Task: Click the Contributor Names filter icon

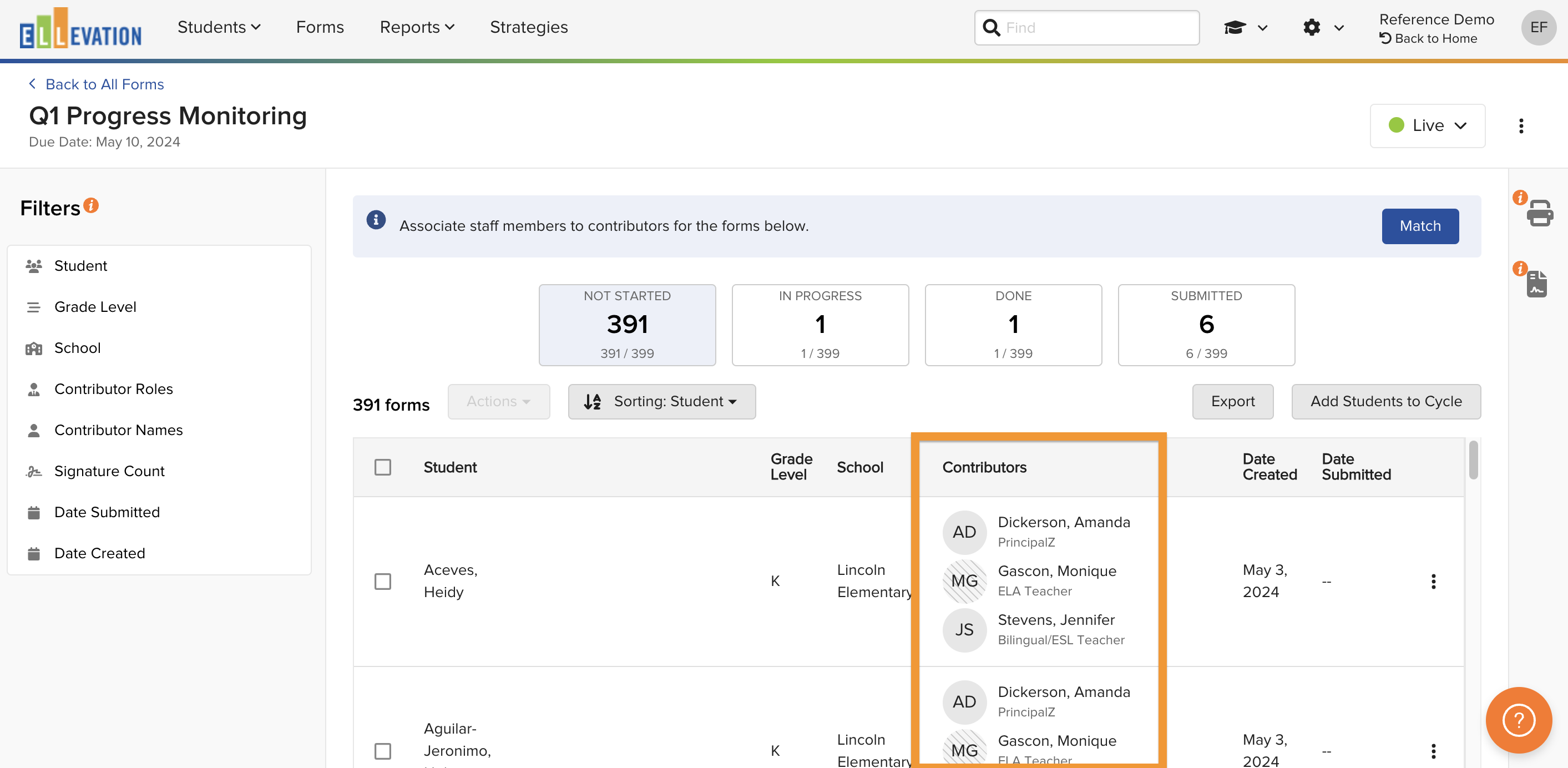Action: tap(33, 430)
